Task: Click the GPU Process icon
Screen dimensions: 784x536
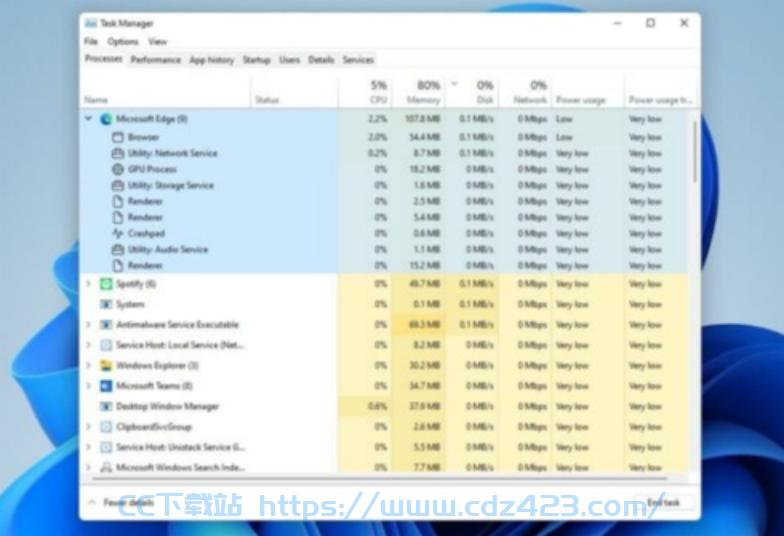Action: 118,169
